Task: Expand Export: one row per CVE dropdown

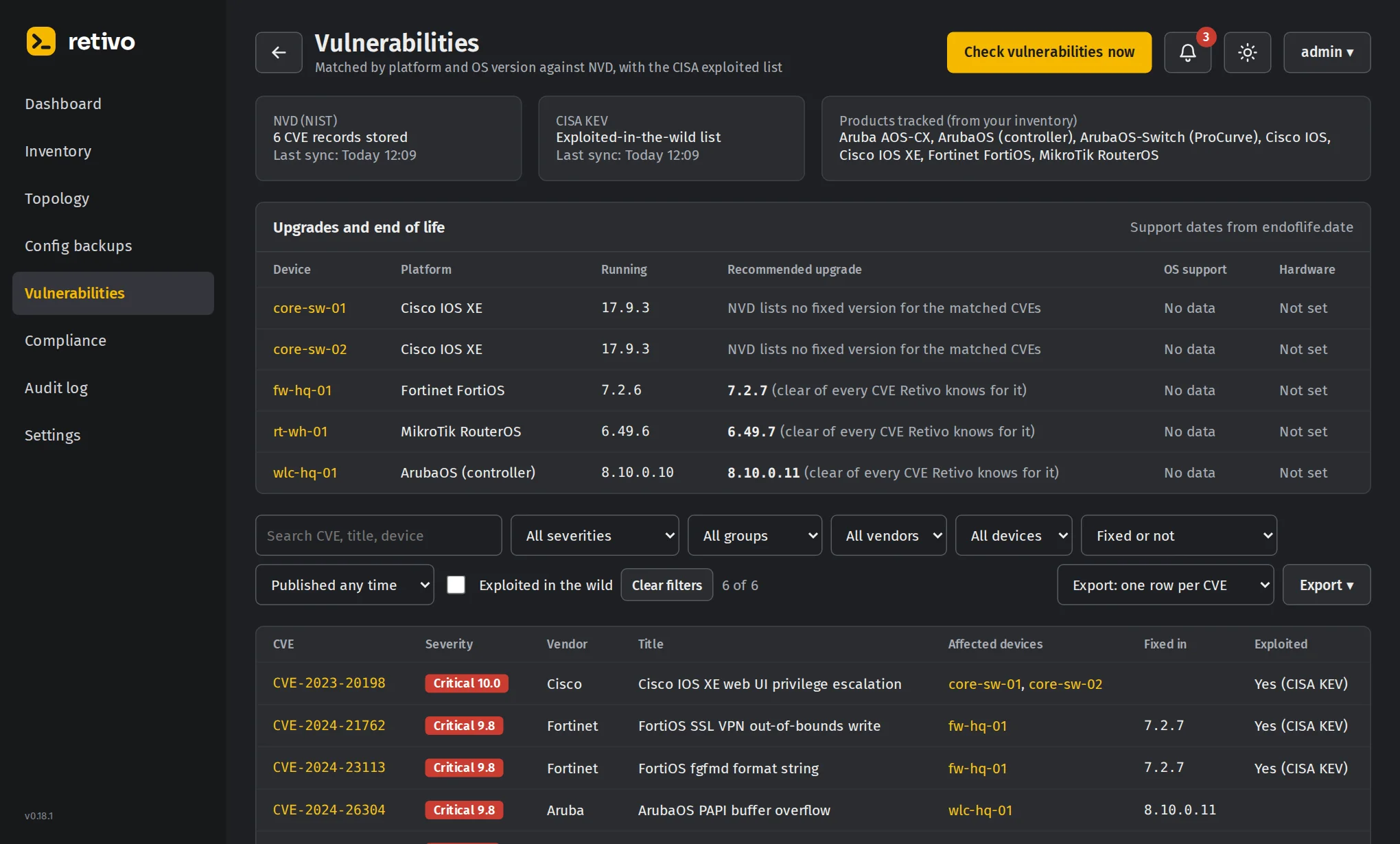Action: (1165, 585)
